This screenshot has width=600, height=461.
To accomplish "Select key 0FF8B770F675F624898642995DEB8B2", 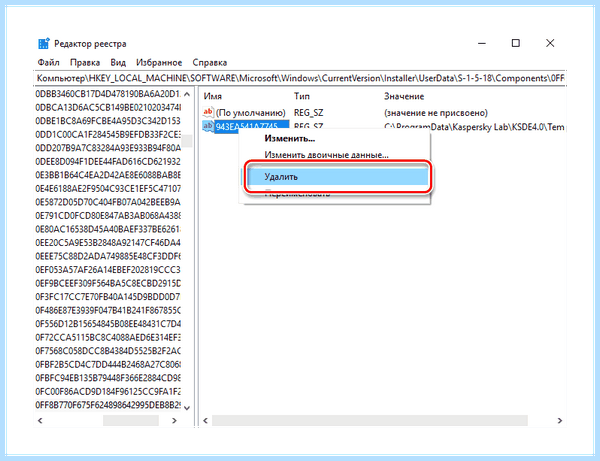I will [108, 405].
